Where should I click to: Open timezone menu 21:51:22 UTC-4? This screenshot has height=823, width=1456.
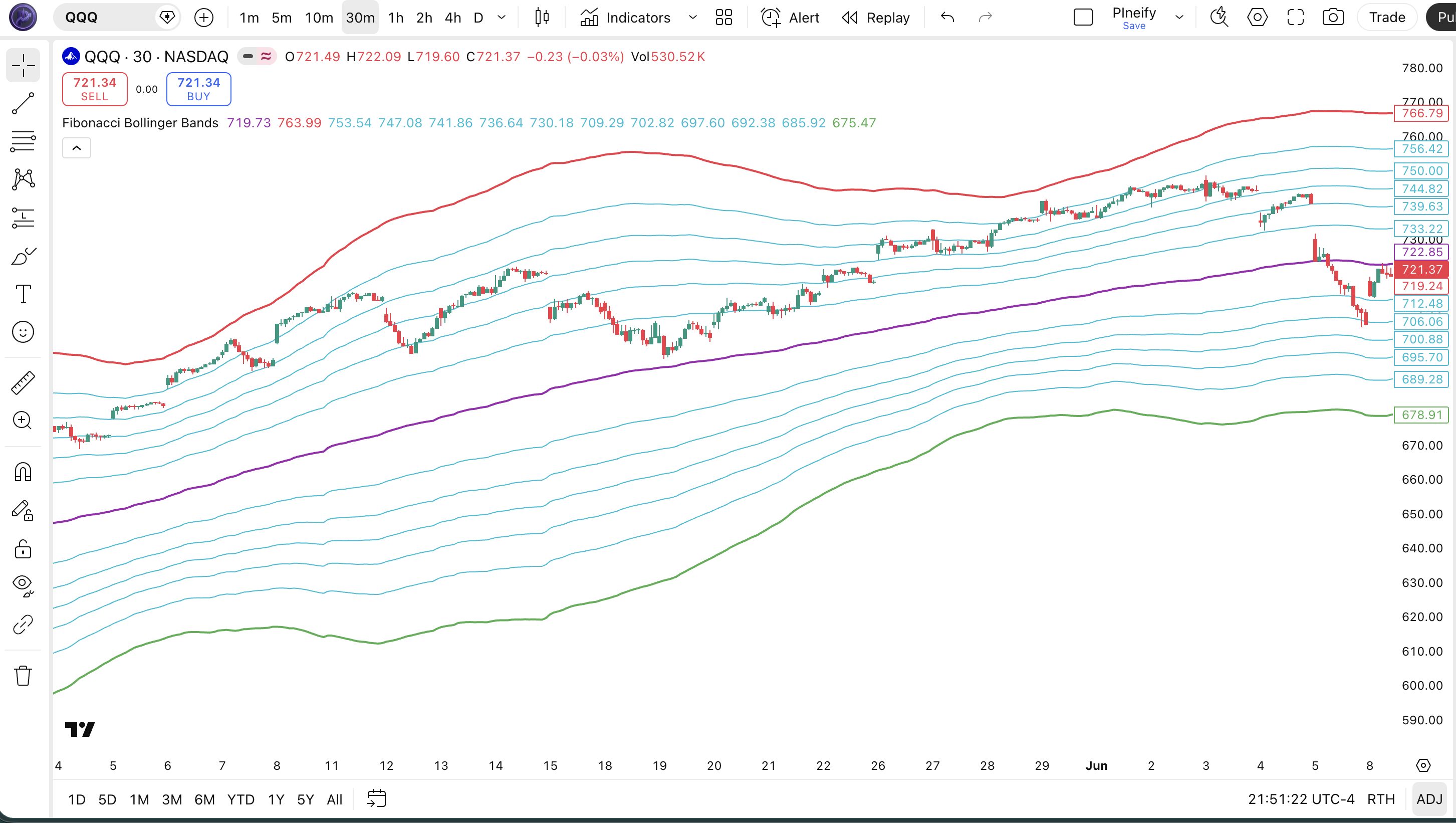1301,799
